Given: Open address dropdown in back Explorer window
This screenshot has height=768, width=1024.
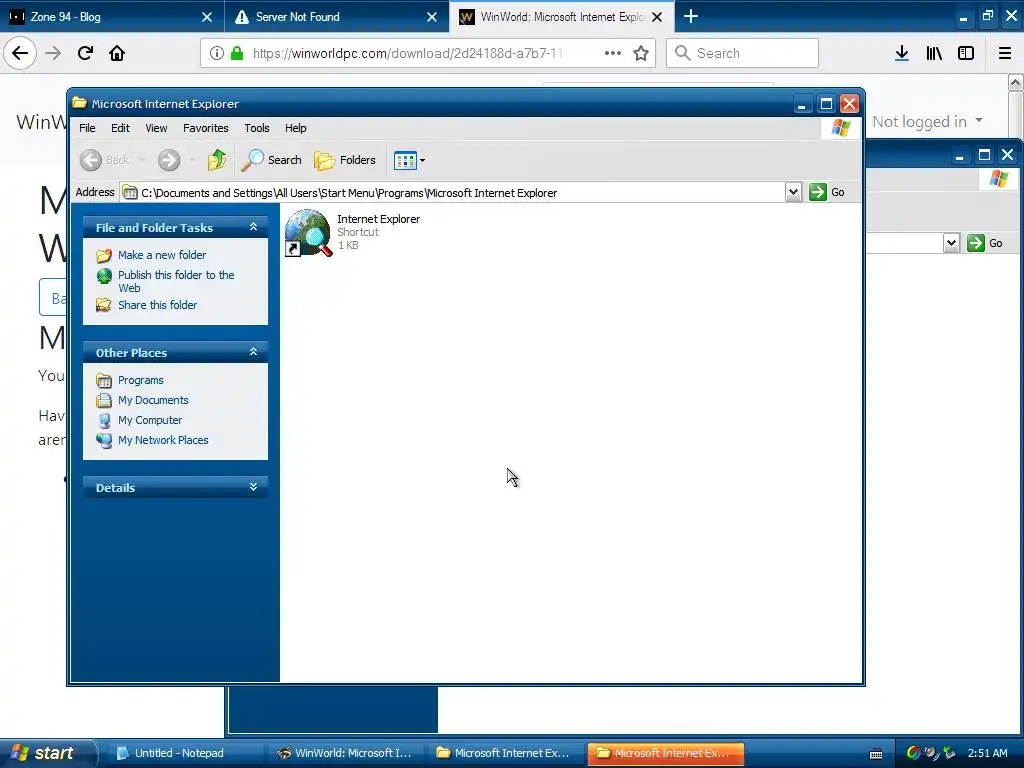Looking at the screenshot, I should click(951, 243).
